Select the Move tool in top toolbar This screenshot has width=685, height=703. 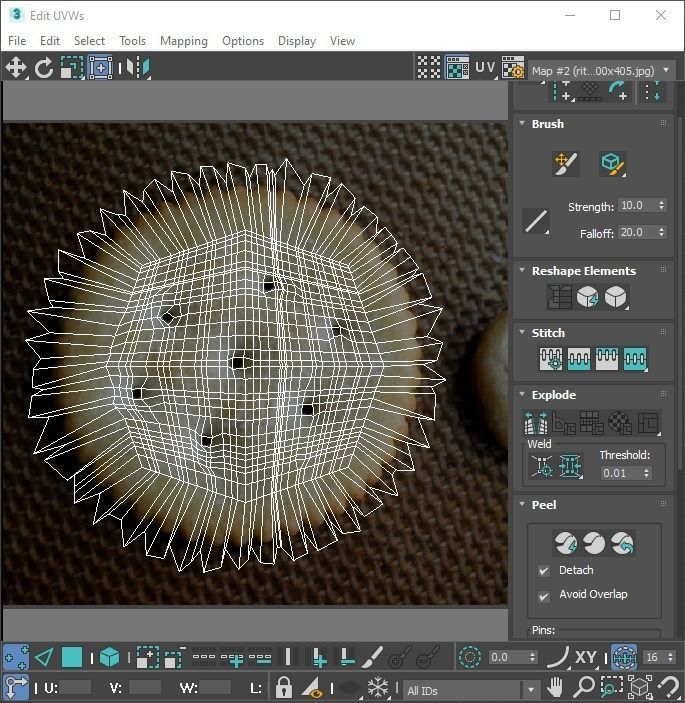16,68
